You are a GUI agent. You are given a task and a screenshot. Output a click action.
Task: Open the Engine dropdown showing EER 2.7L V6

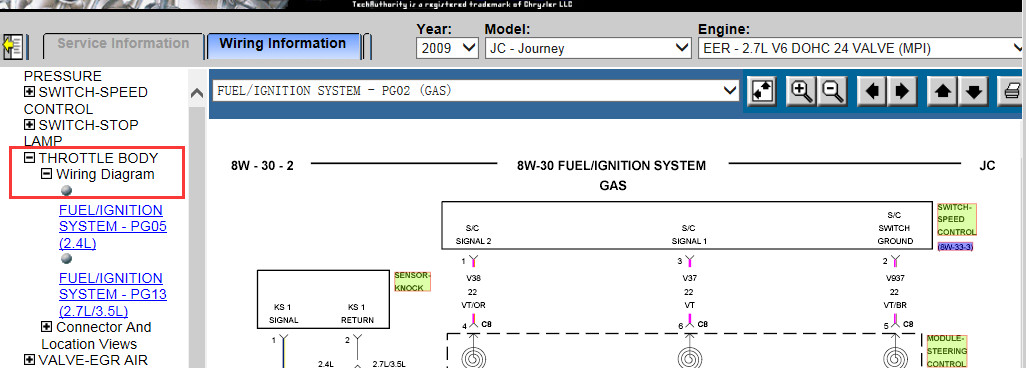point(861,48)
